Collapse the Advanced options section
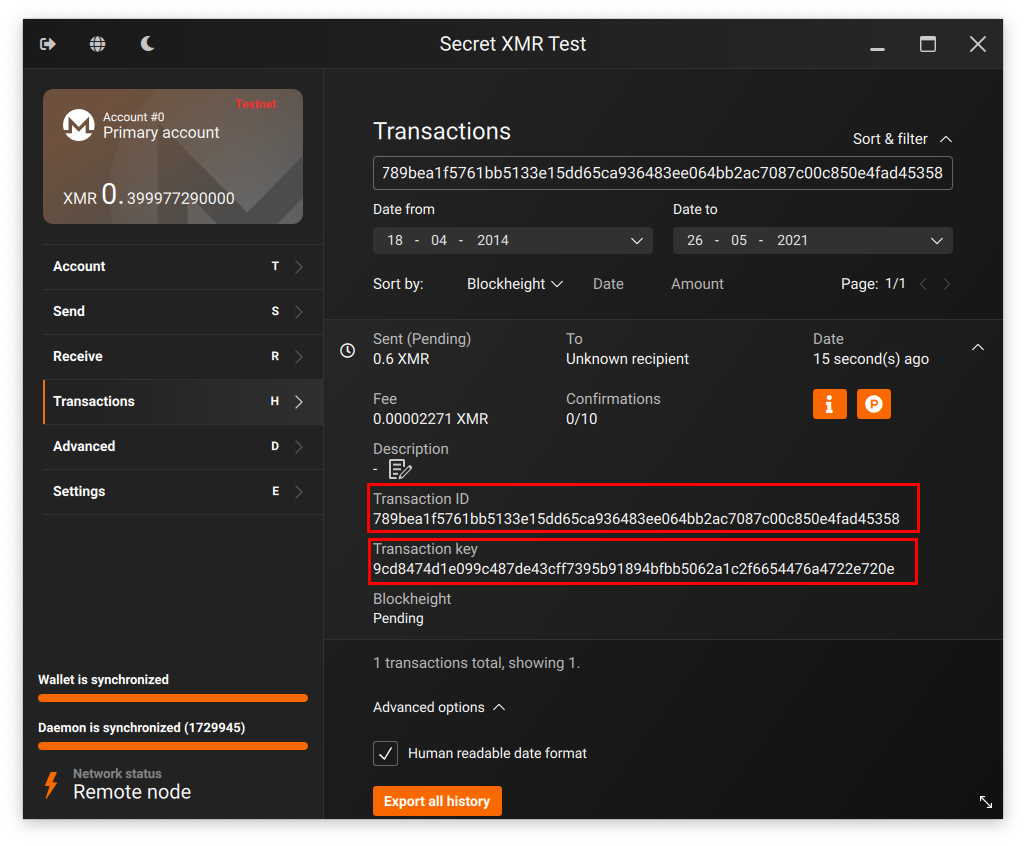 coord(439,707)
